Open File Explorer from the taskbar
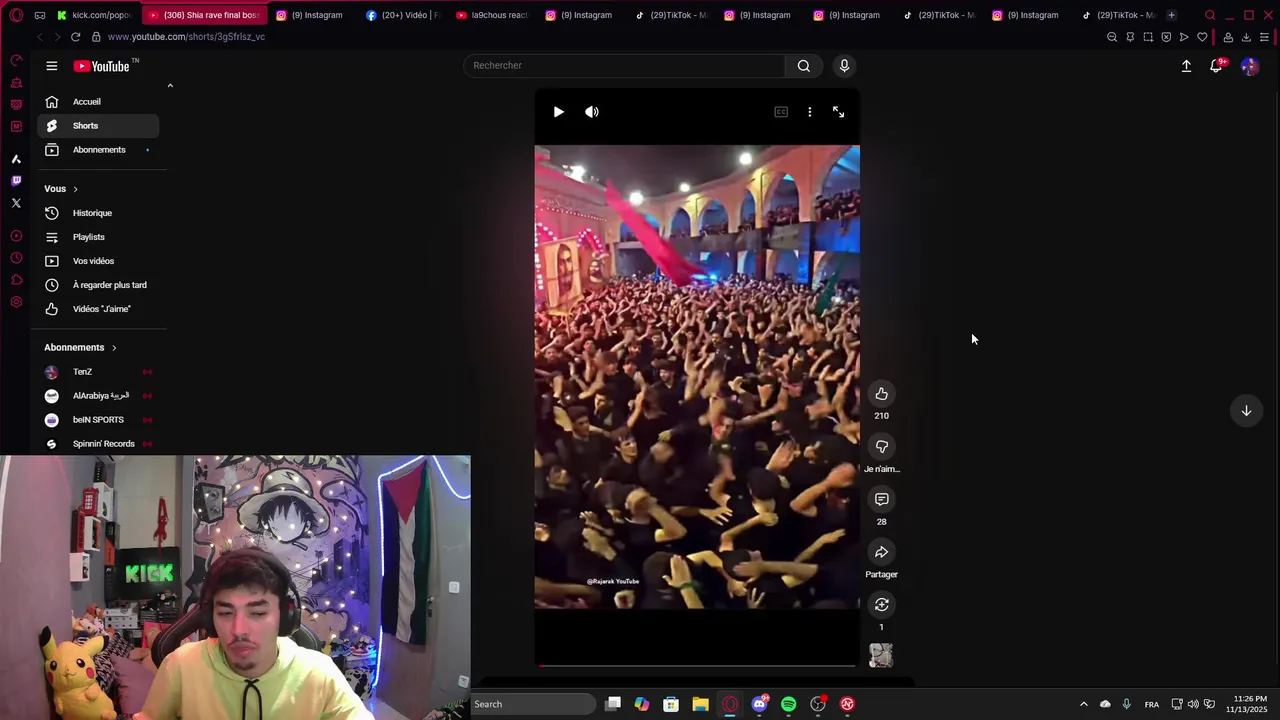Screen dimensions: 1280x720 700,704
